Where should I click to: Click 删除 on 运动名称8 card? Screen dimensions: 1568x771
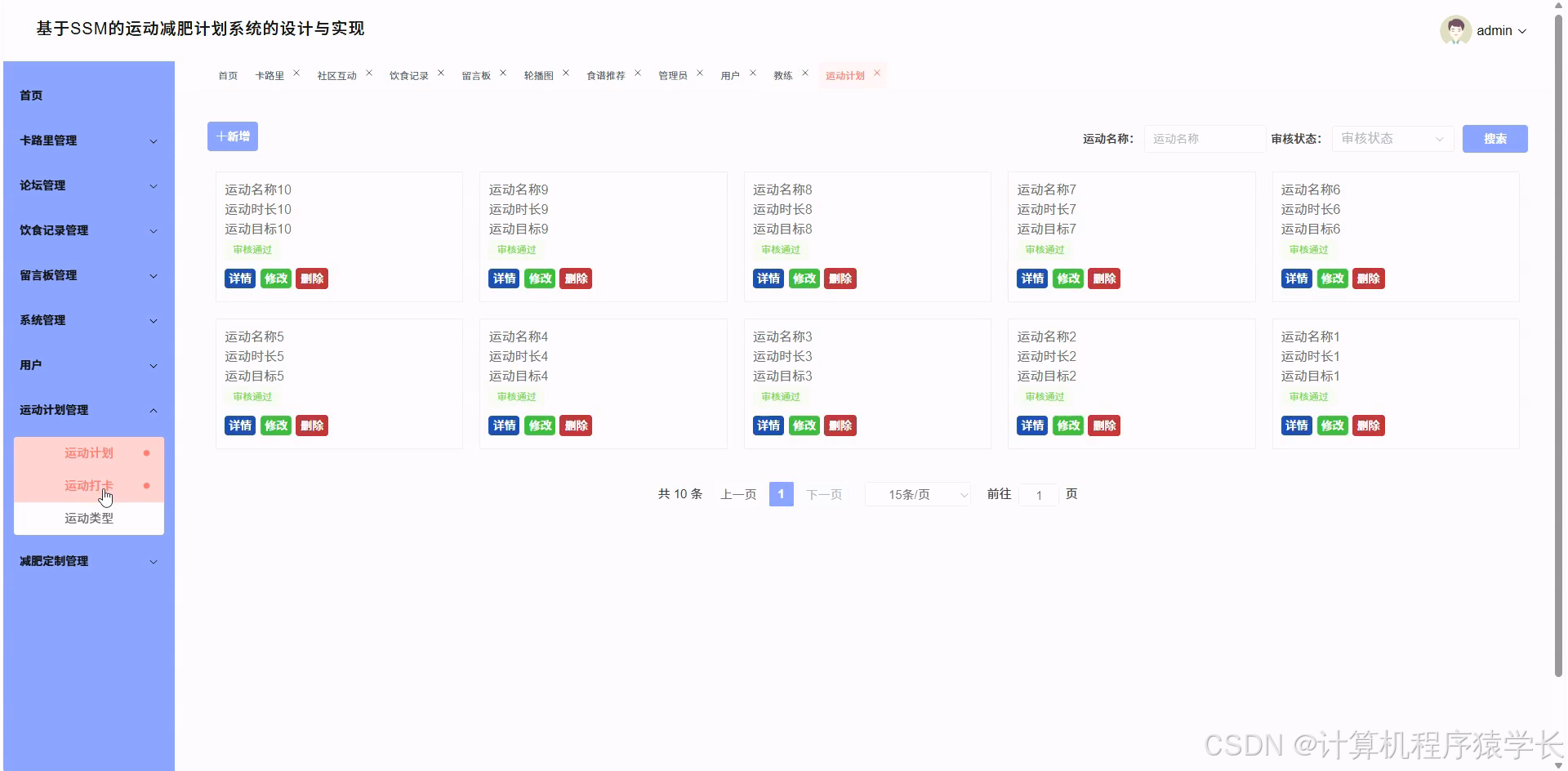[840, 279]
